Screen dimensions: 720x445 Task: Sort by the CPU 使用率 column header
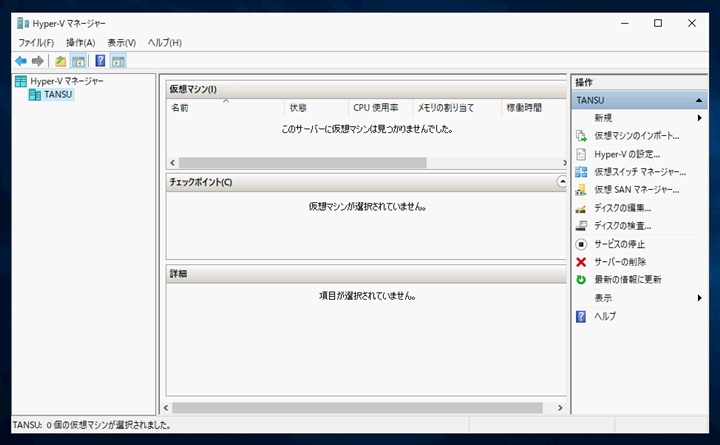pos(381,108)
